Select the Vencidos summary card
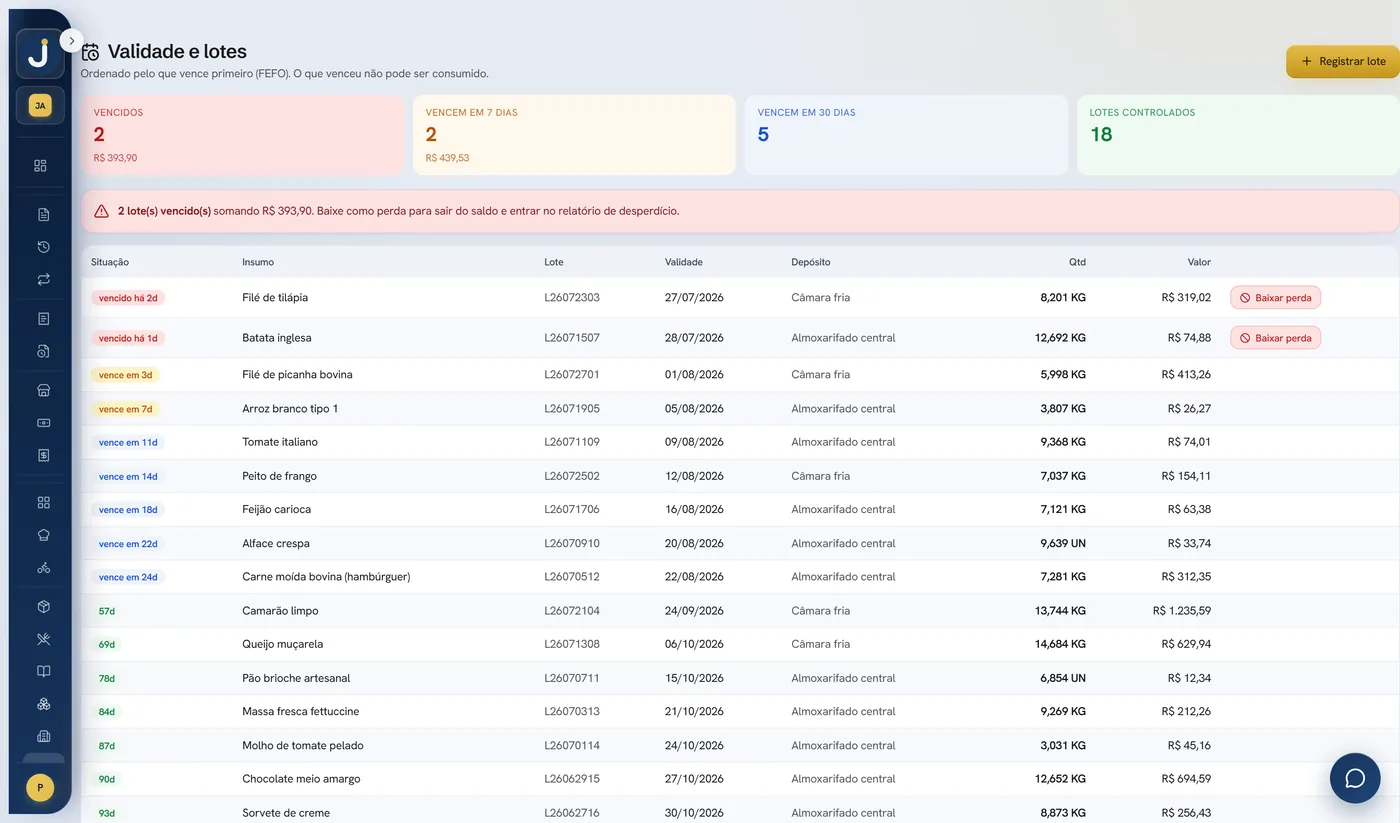Screen dimensions: 1400x823 243,135
